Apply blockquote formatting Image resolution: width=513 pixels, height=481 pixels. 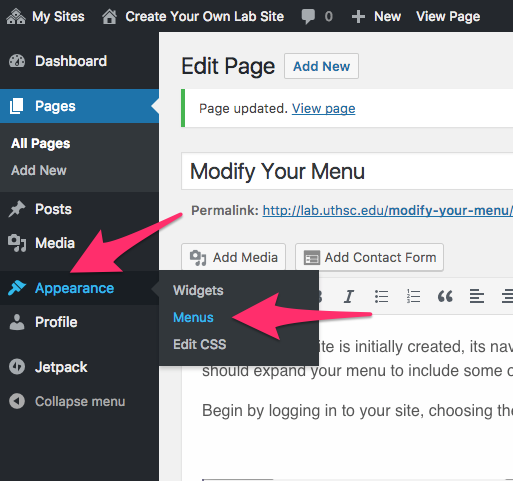click(x=445, y=296)
